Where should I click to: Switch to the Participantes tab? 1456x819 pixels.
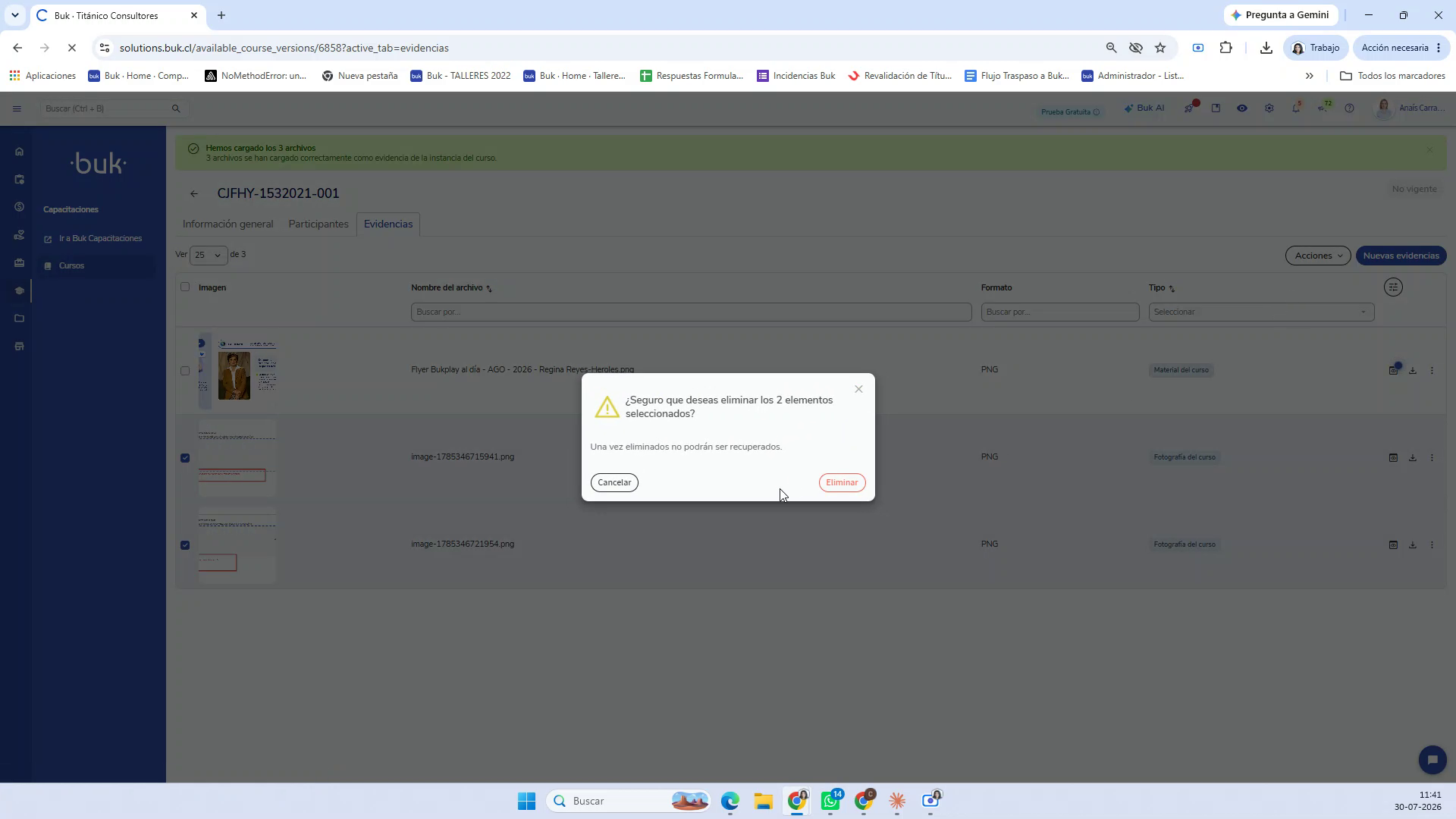point(318,224)
